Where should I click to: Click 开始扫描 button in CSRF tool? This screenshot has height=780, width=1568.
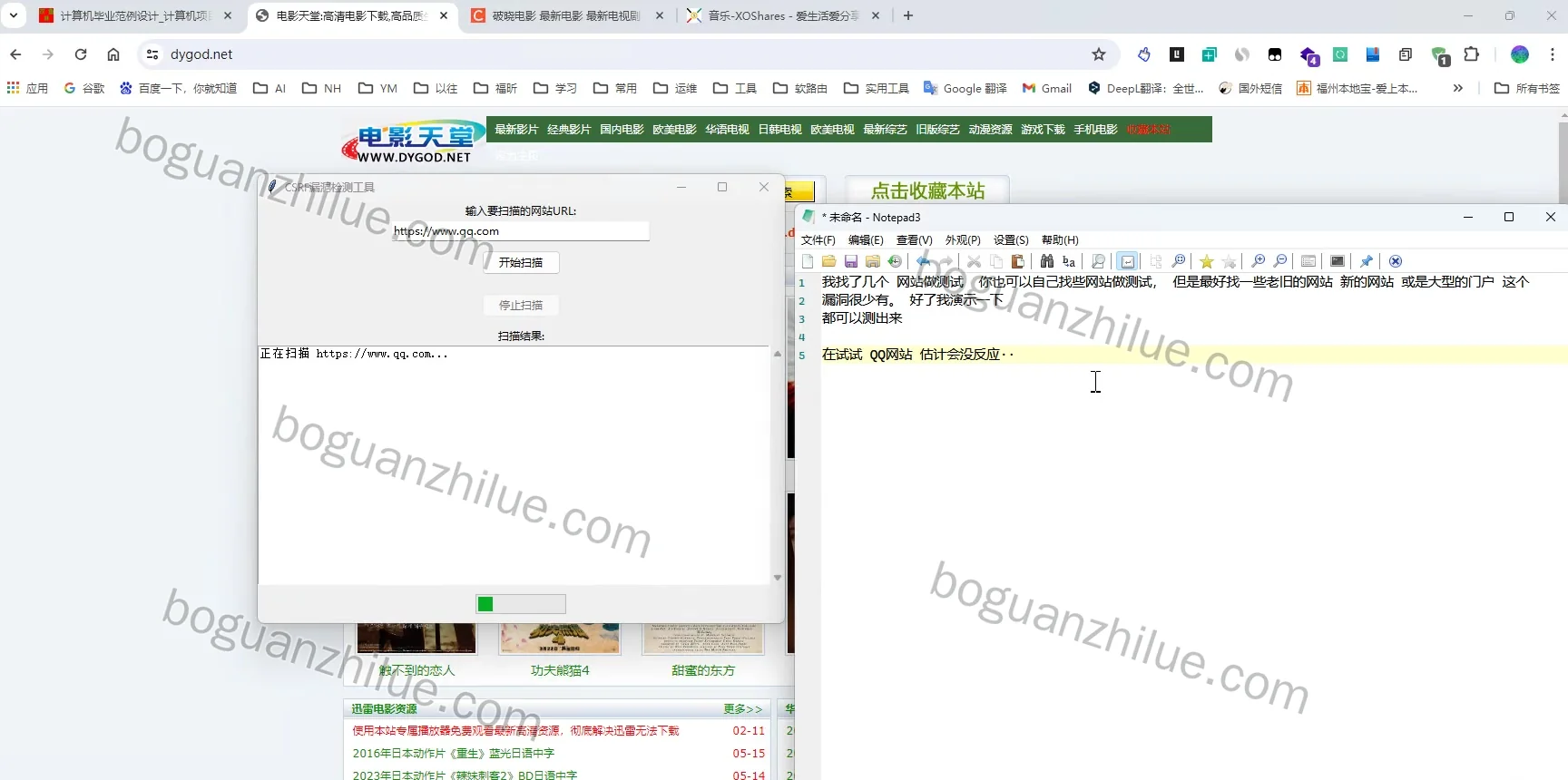pyautogui.click(x=521, y=263)
